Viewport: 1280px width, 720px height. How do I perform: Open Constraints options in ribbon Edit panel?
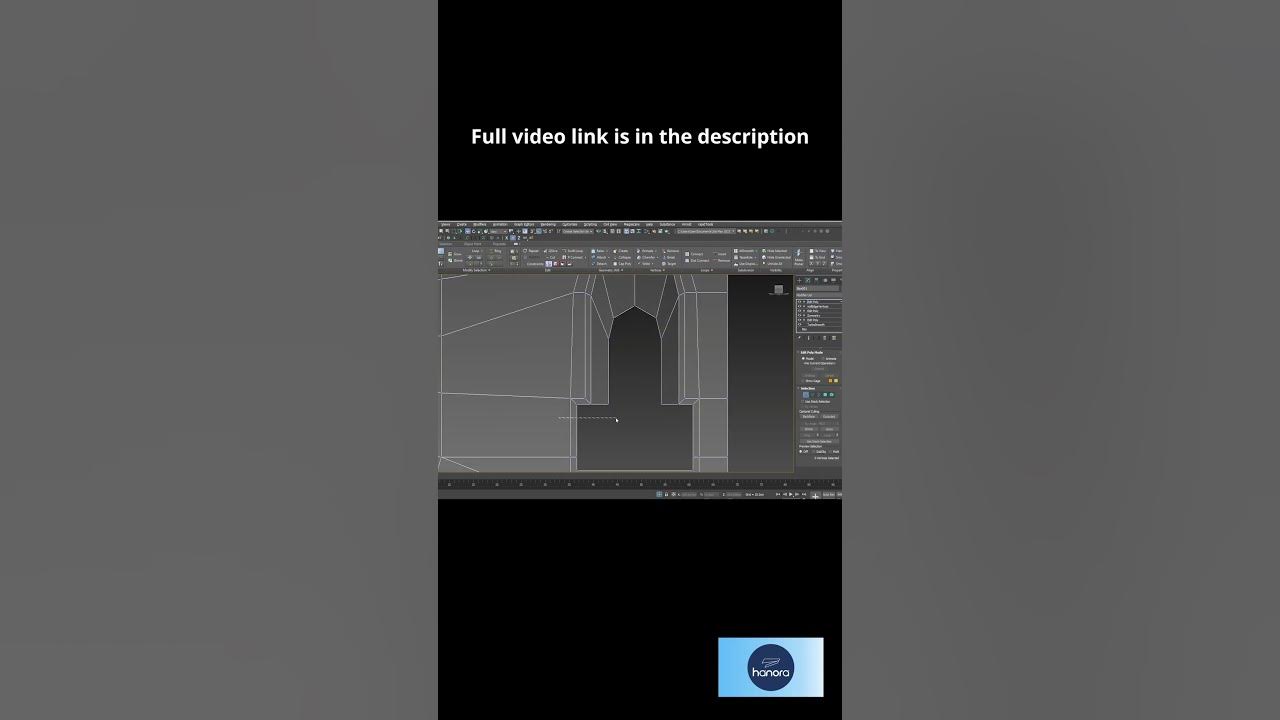tap(535, 264)
